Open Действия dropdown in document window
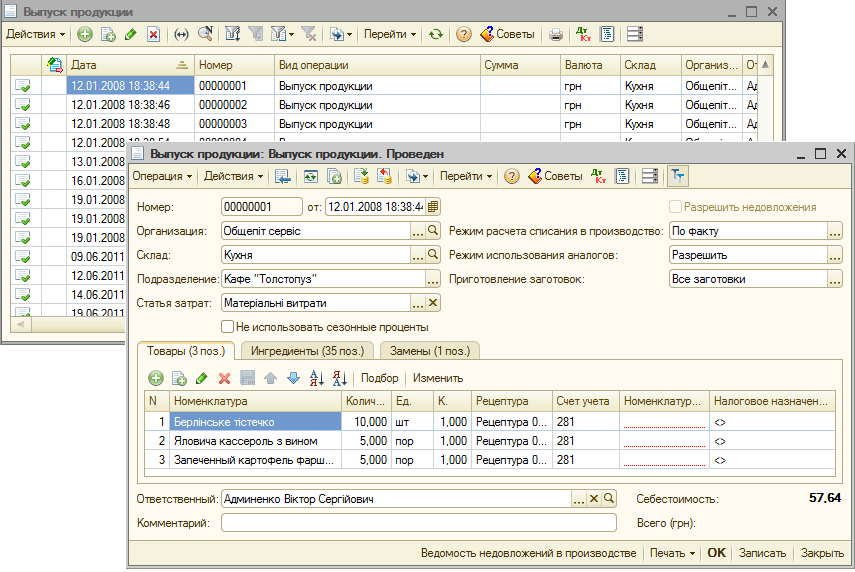This screenshot has height=572, width=855. [x=233, y=176]
